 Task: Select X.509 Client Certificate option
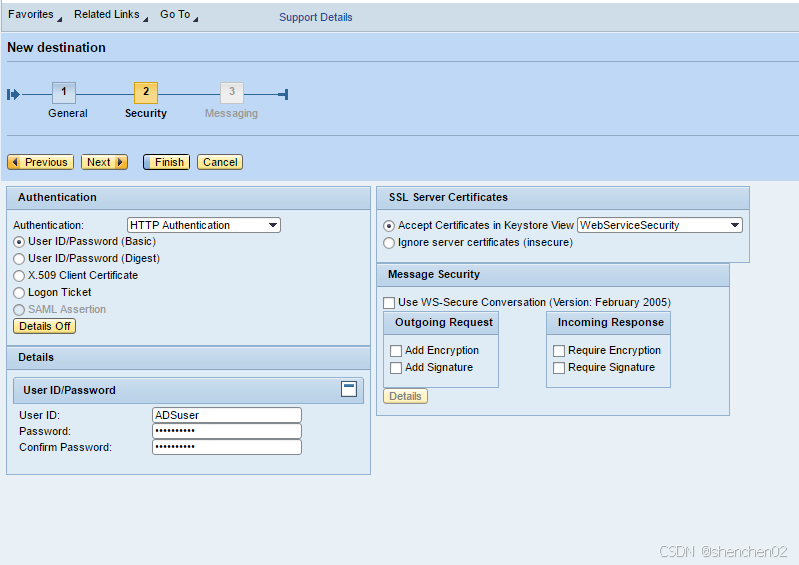(19, 275)
